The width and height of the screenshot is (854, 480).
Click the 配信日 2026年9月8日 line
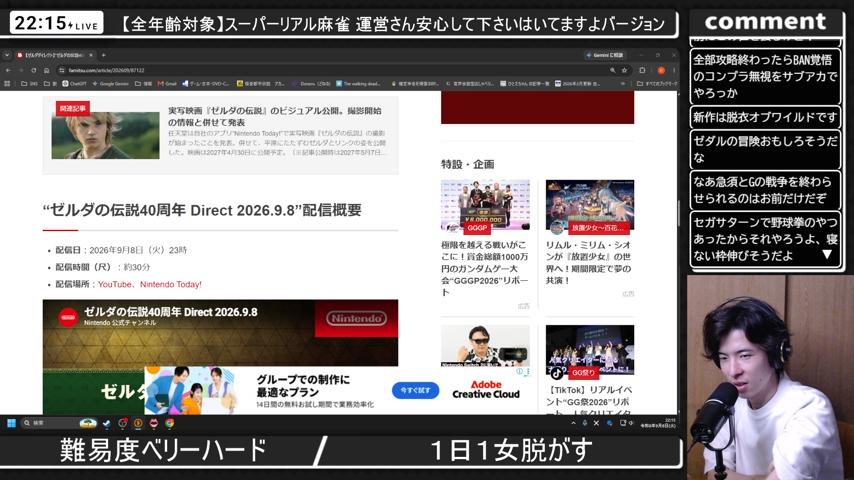tap(121, 250)
